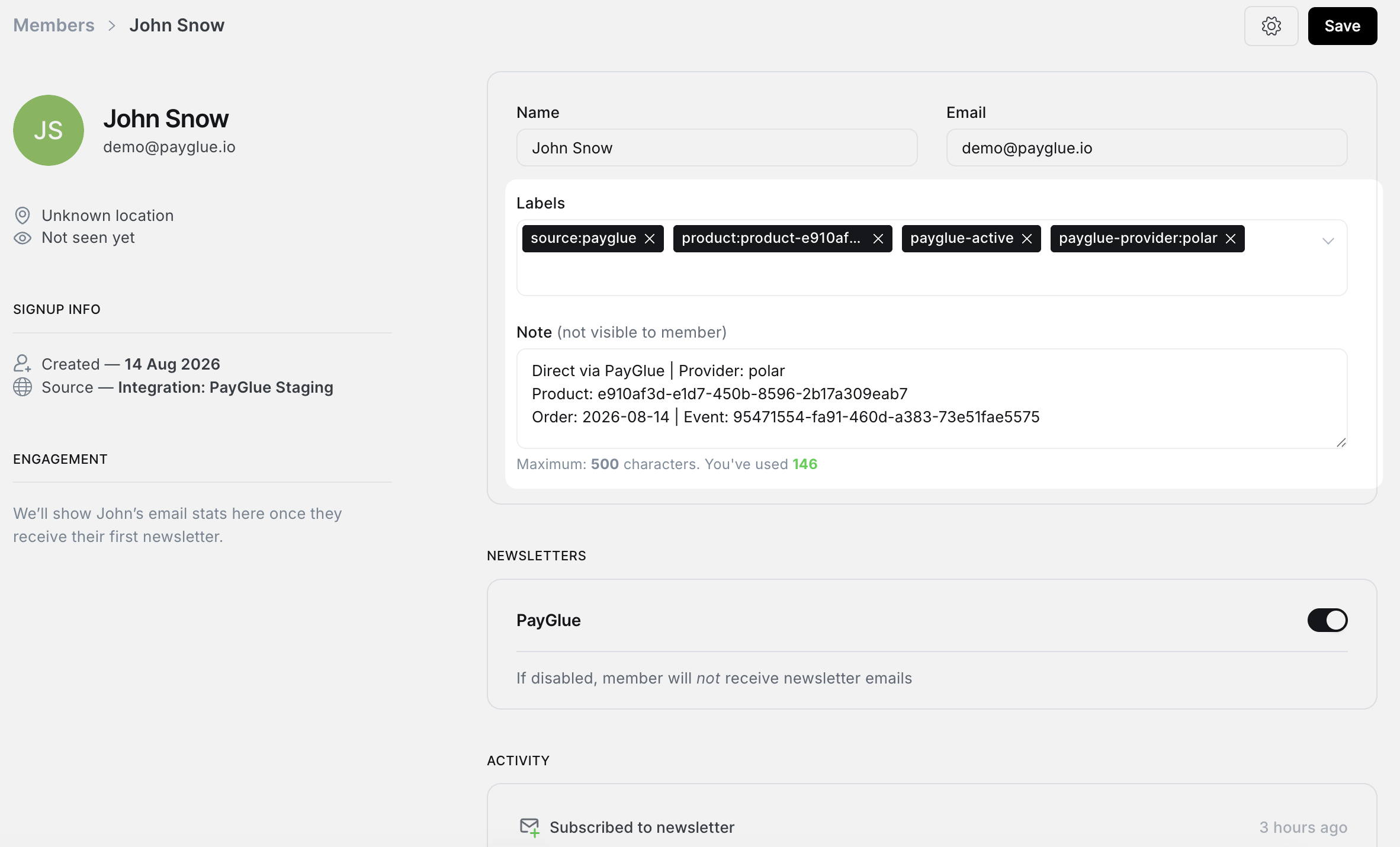Viewport: 1400px width, 847px height.
Task: Click the green '146' character count
Action: coord(805,464)
